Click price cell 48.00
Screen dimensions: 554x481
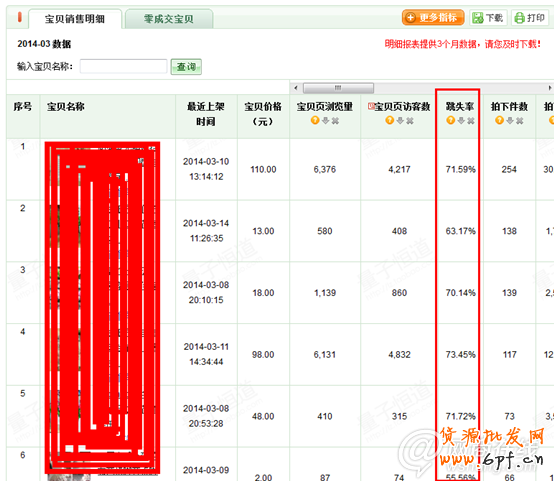pos(263,416)
